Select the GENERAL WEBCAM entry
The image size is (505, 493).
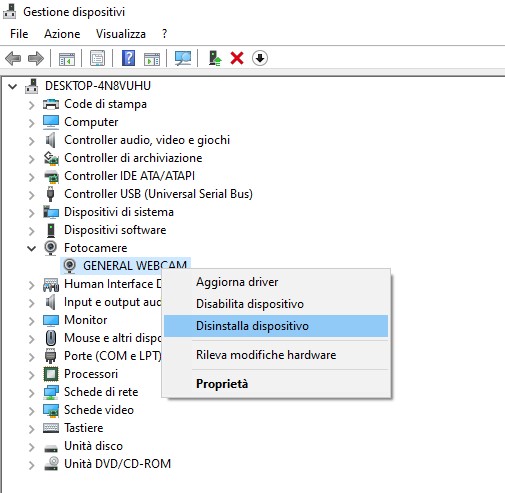pyautogui.click(x=135, y=266)
